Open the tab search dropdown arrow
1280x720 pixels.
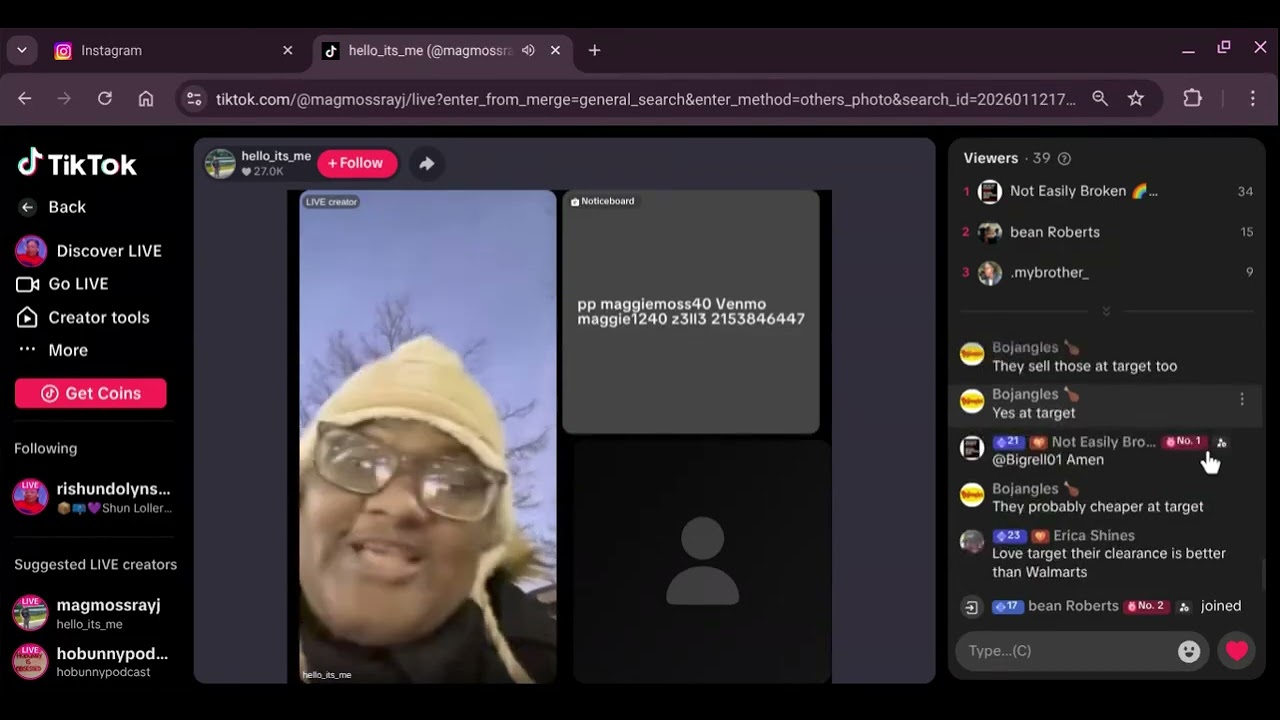pyautogui.click(x=21, y=50)
